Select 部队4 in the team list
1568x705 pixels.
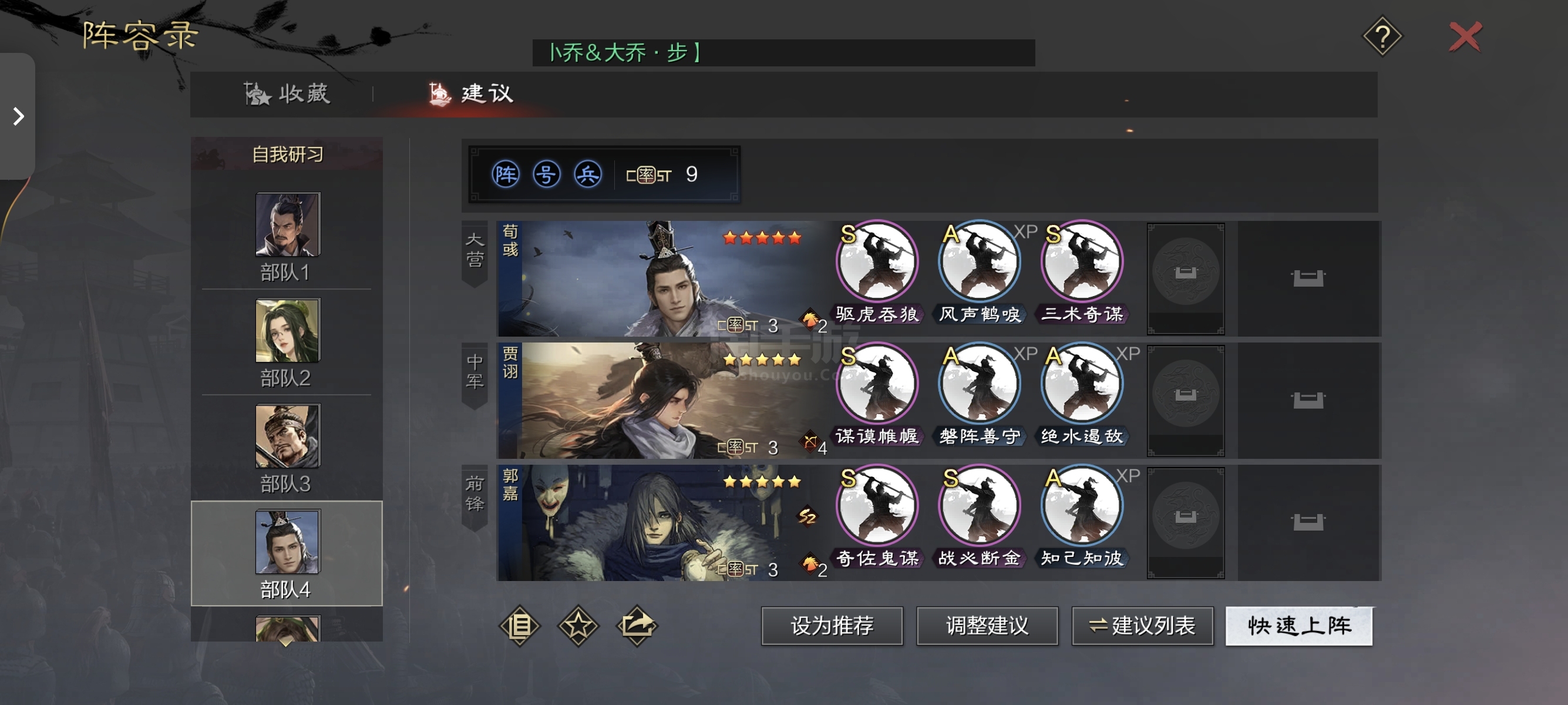[x=287, y=553]
